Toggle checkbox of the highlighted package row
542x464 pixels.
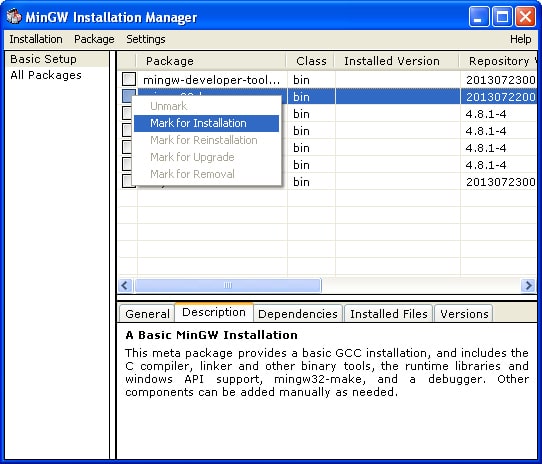(128, 96)
